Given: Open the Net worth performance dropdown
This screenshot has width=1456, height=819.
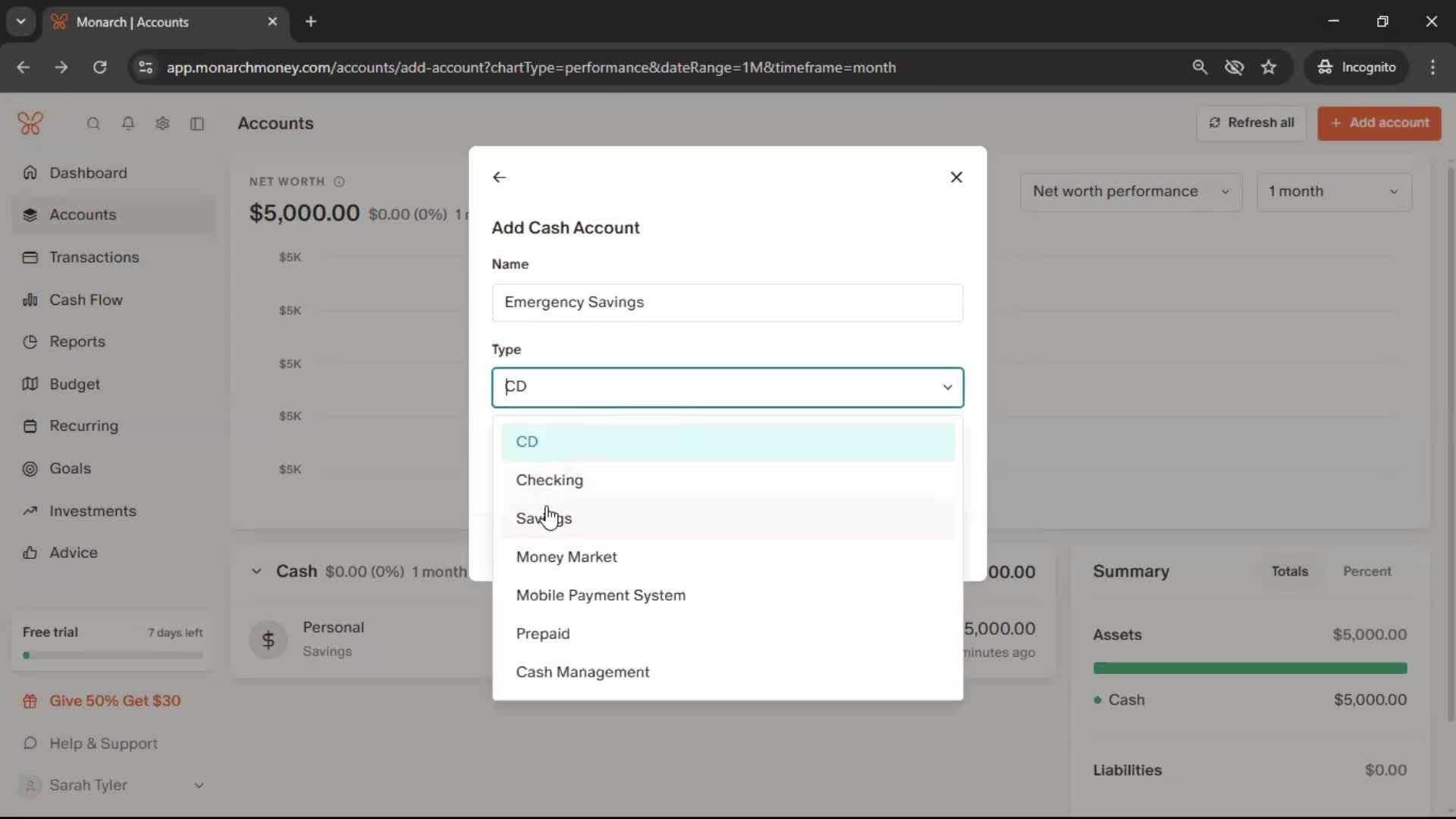Looking at the screenshot, I should tap(1130, 192).
